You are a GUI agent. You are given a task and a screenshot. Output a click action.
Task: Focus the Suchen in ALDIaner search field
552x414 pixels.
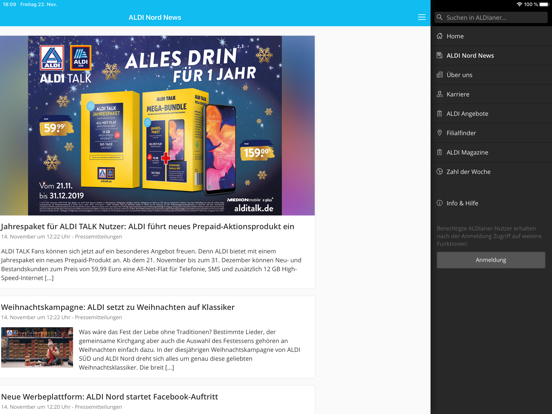click(491, 17)
